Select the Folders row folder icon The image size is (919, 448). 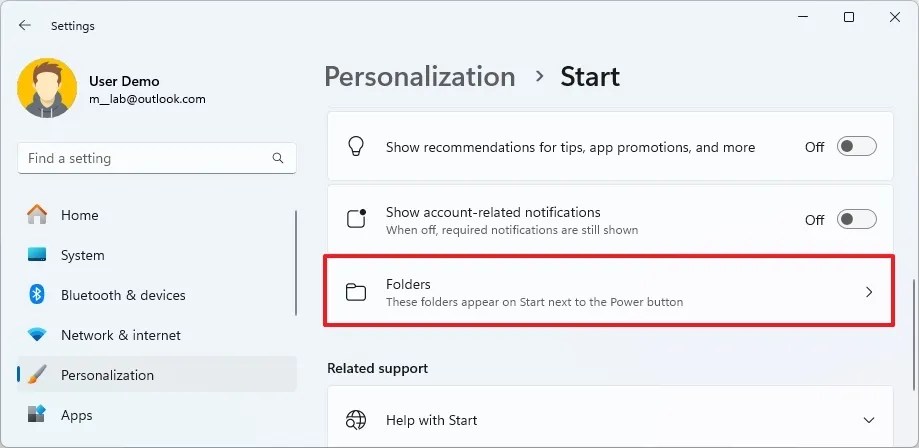tap(356, 291)
